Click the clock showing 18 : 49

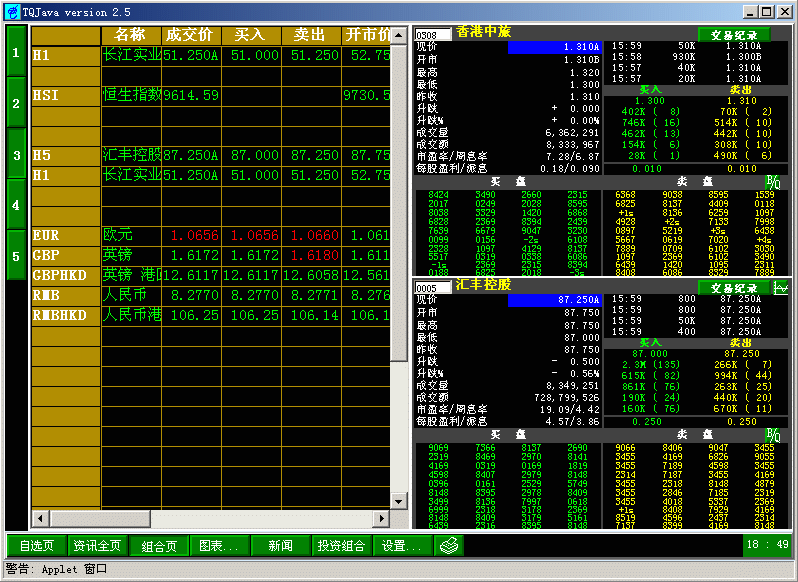pyautogui.click(x=767, y=545)
